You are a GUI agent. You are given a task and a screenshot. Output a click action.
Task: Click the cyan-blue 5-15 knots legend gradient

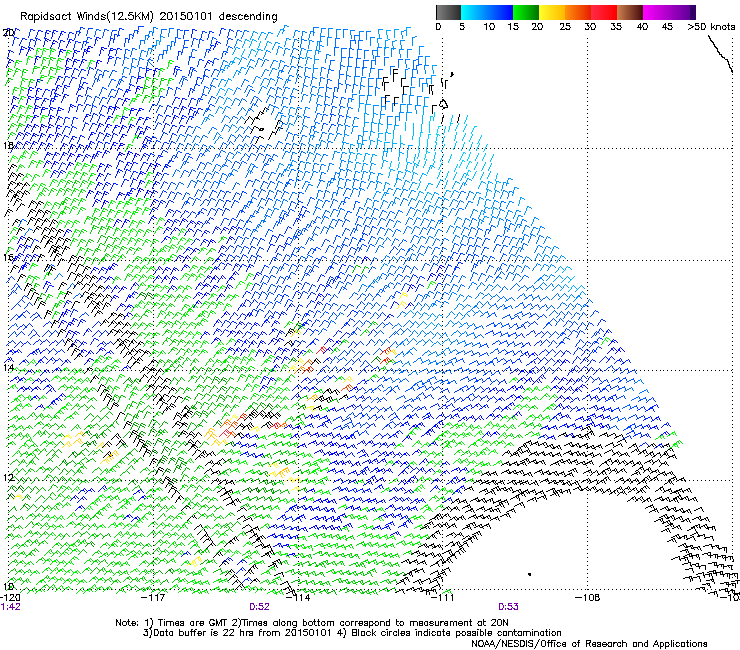[x=487, y=12]
